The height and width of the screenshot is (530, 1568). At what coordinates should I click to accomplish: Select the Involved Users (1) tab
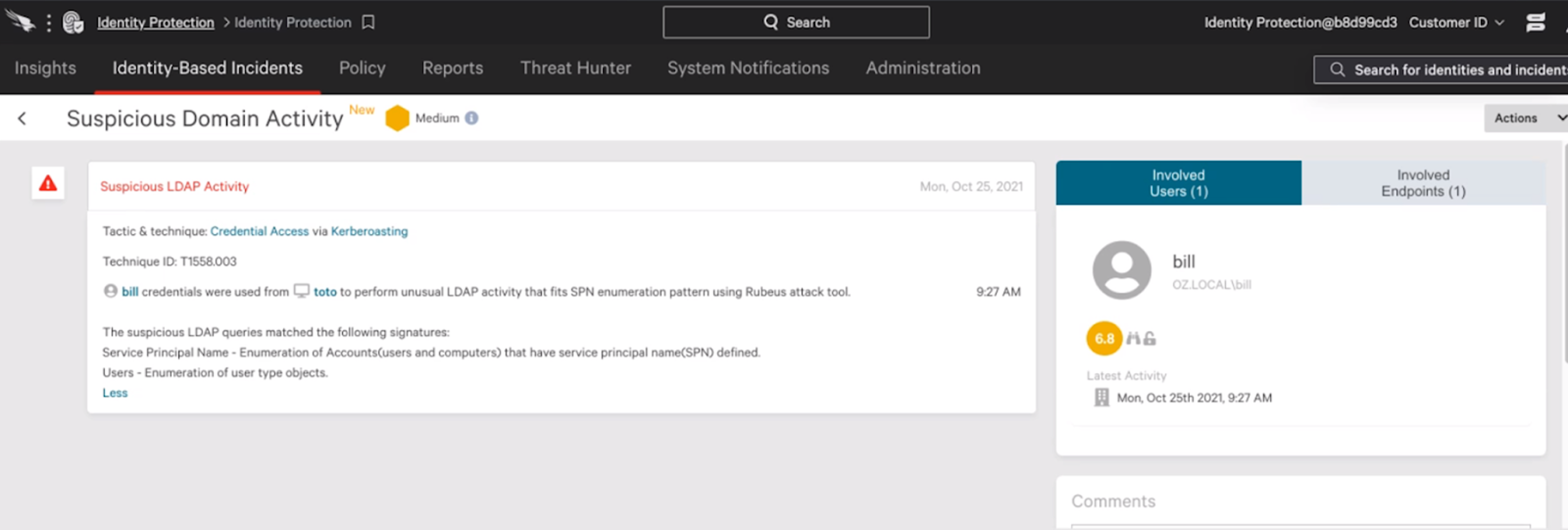1179,183
